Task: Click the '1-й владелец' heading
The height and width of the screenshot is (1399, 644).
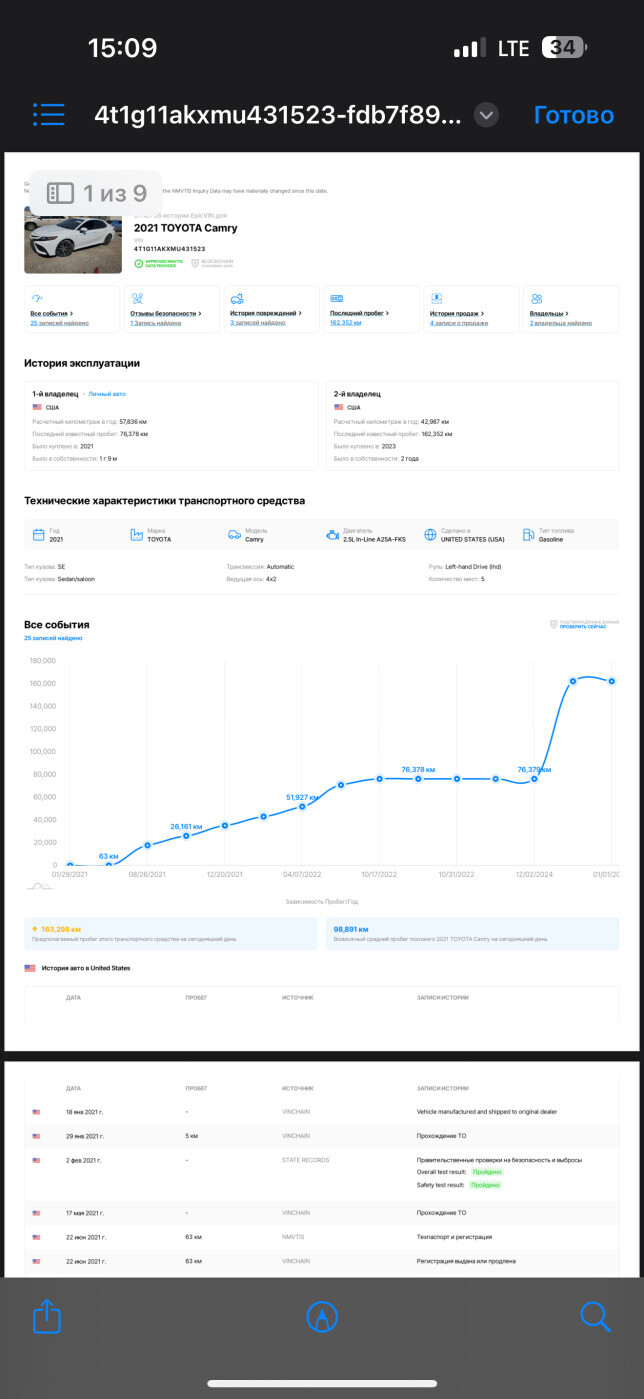Action: pos(54,394)
